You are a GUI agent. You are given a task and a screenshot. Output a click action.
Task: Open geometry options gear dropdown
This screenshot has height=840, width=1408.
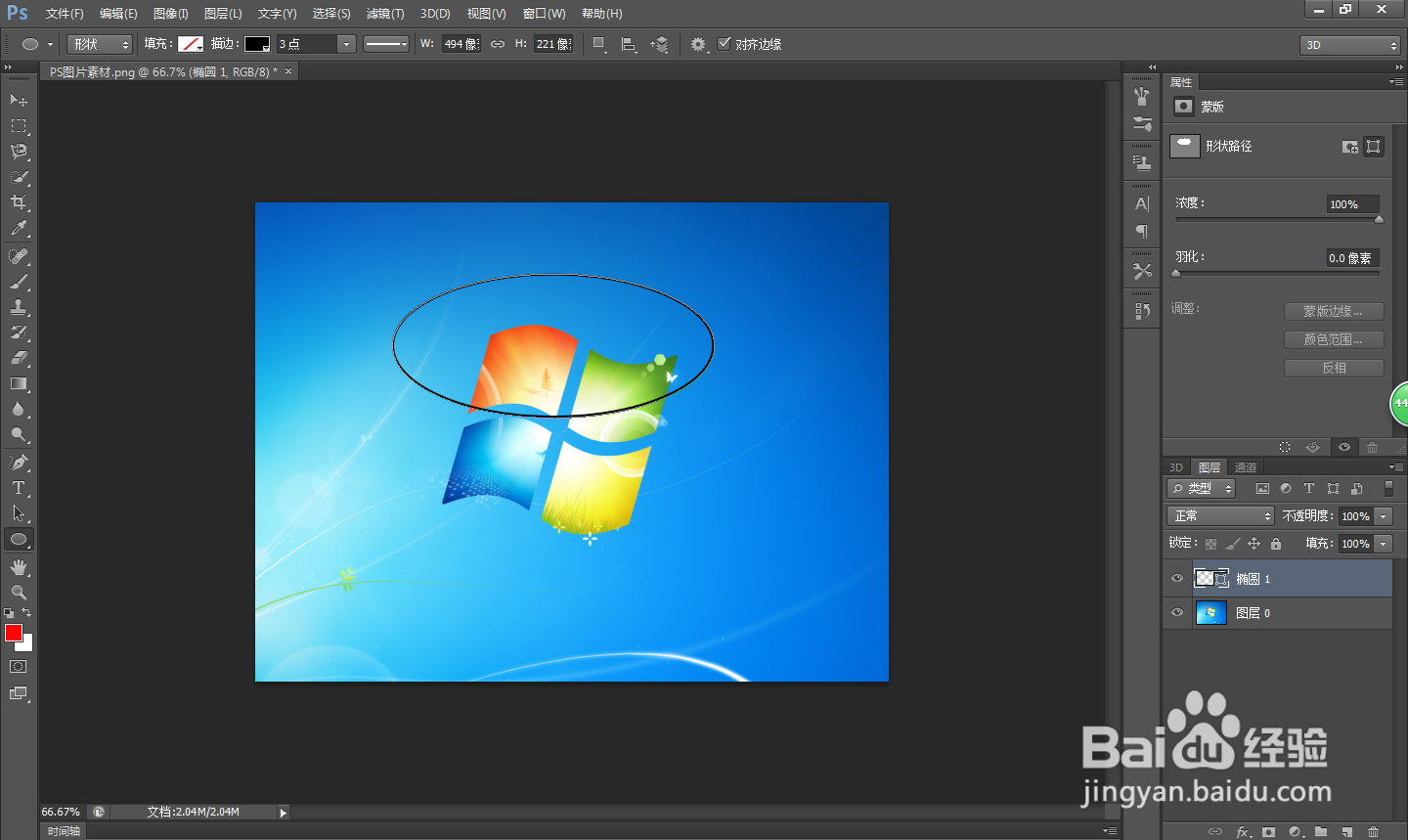[x=698, y=44]
